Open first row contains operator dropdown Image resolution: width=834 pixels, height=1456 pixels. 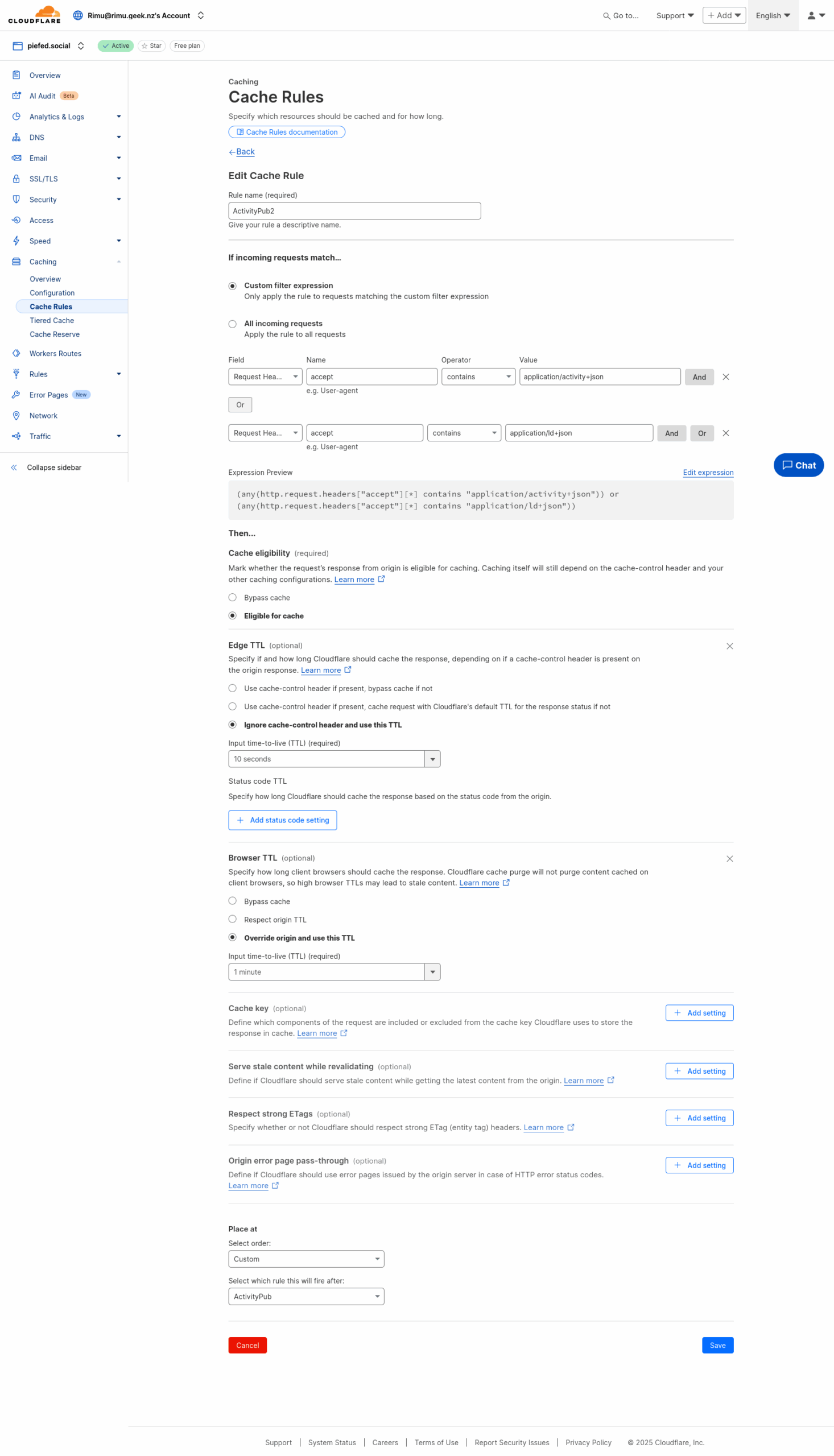pos(478,377)
